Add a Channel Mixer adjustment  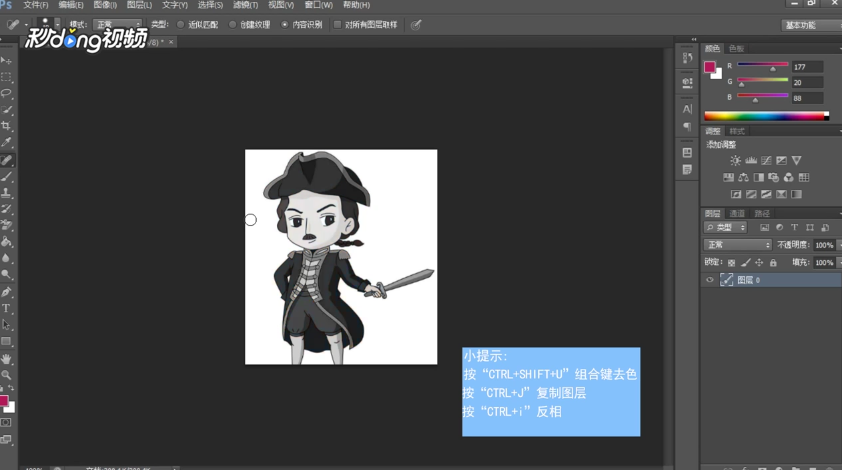point(789,177)
